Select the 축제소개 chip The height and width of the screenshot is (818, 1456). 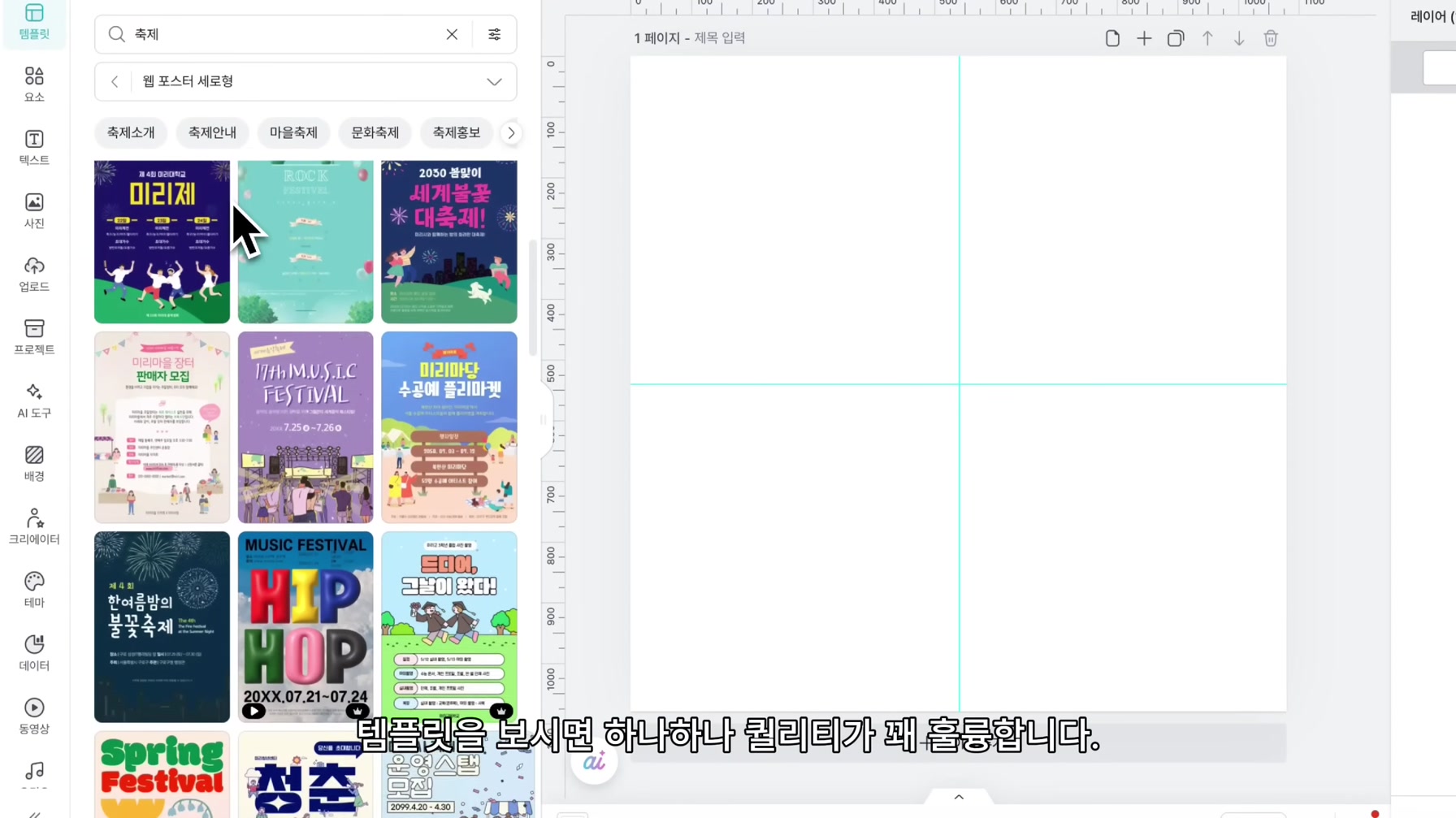pos(131,132)
